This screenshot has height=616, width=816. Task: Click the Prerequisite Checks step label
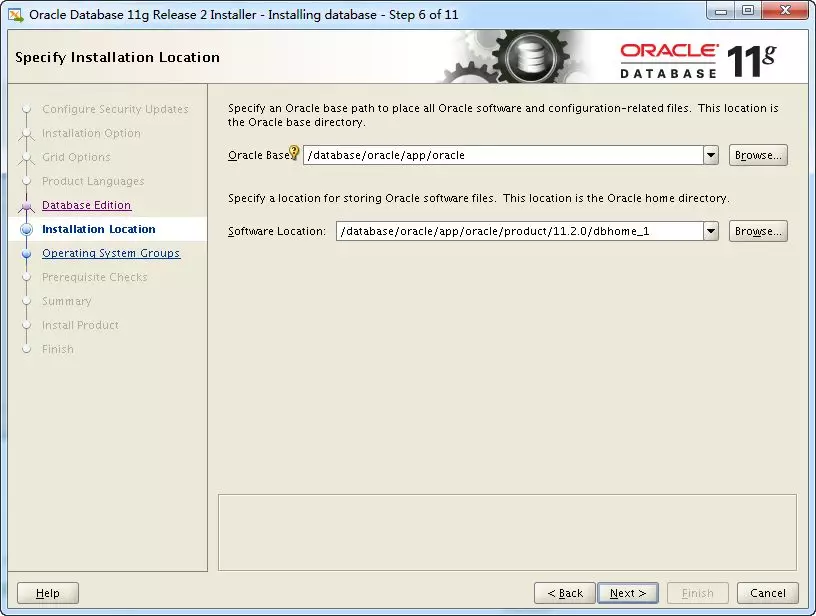click(x=95, y=277)
